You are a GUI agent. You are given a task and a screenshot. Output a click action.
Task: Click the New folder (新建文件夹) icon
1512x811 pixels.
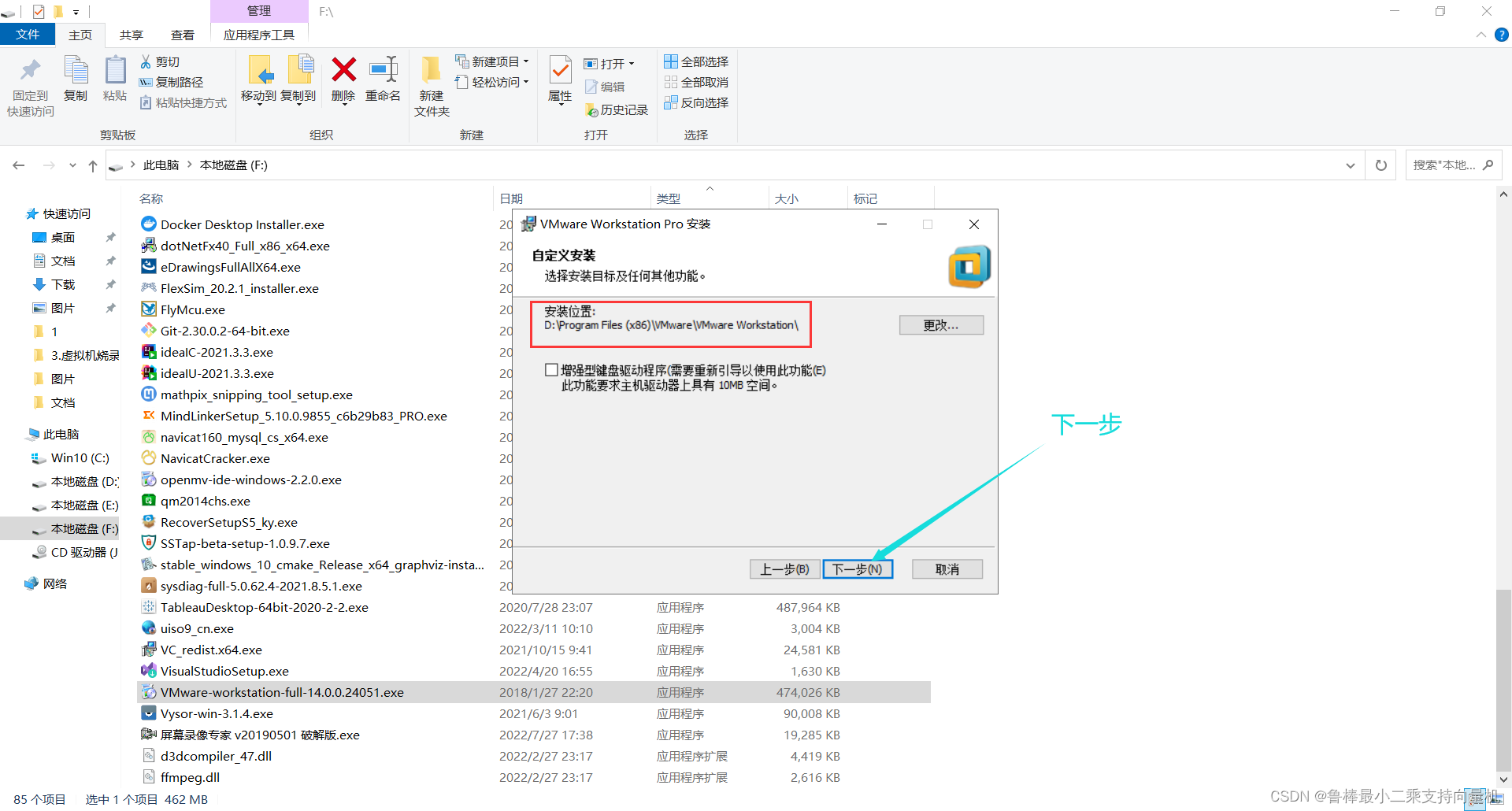pyautogui.click(x=431, y=69)
